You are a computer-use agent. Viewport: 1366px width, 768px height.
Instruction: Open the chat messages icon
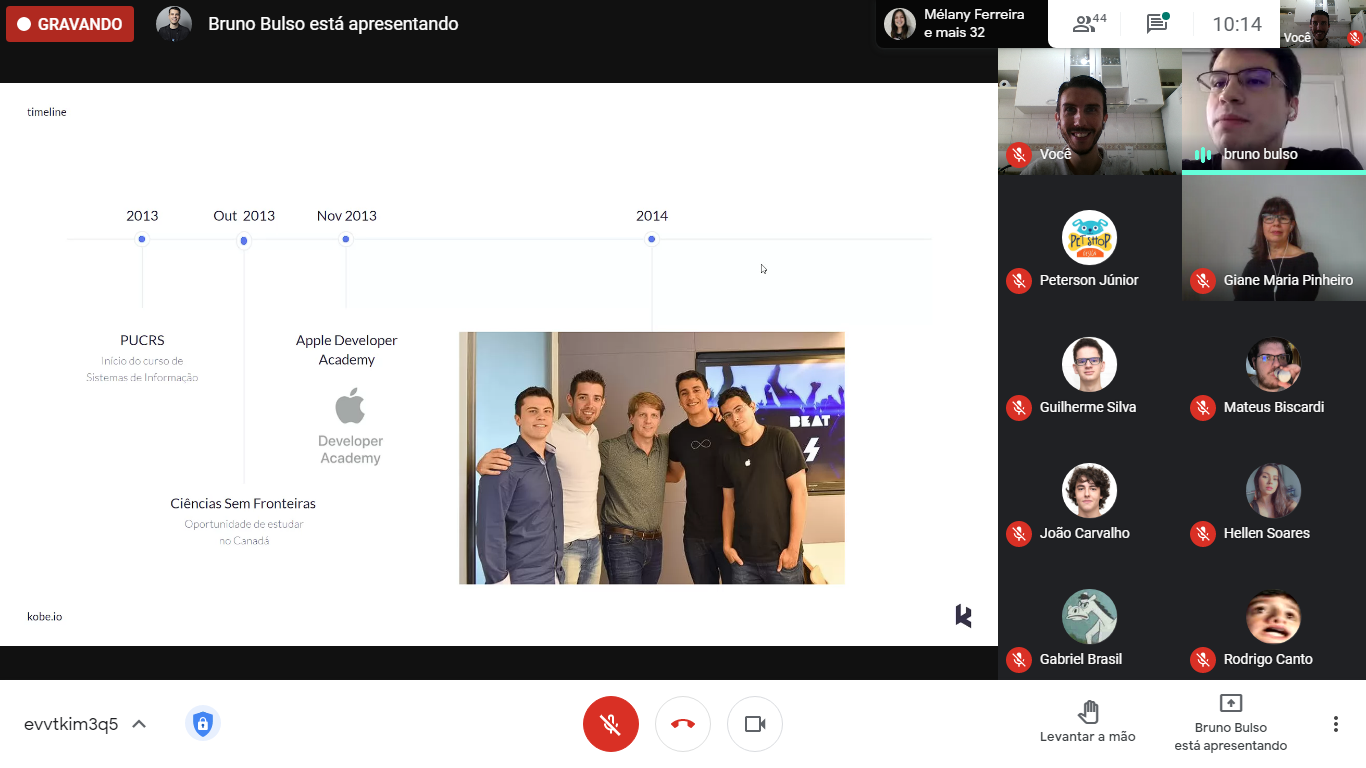click(x=1157, y=24)
